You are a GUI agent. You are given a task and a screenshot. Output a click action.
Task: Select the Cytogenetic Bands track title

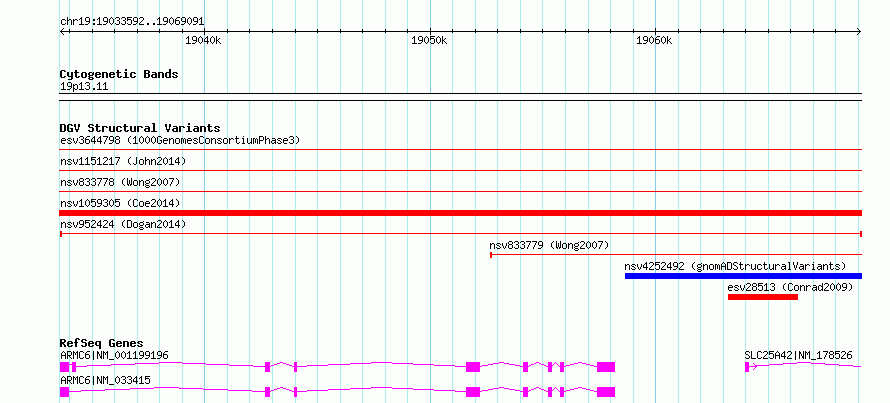119,74
